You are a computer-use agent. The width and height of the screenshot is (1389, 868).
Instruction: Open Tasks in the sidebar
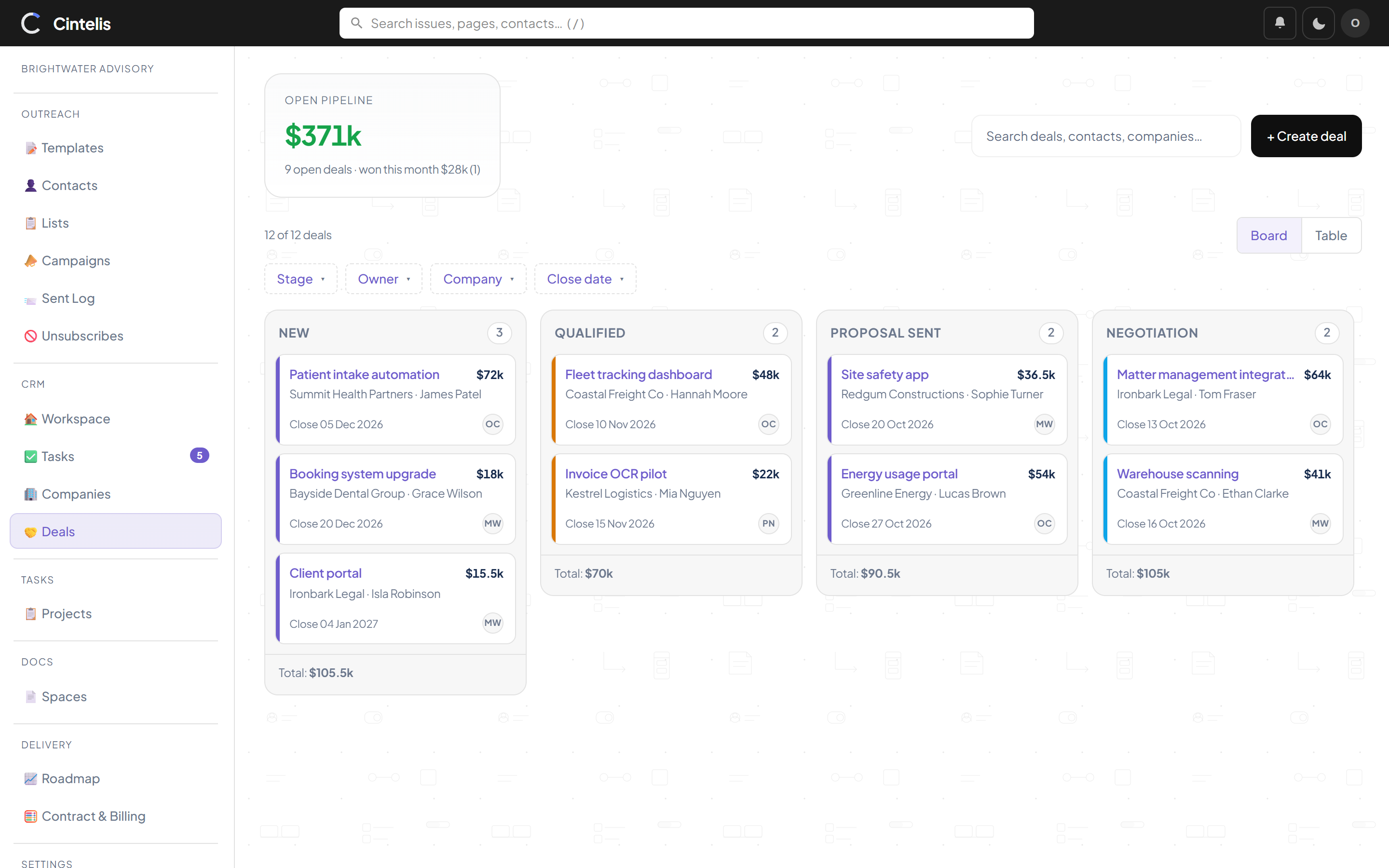pos(115,456)
